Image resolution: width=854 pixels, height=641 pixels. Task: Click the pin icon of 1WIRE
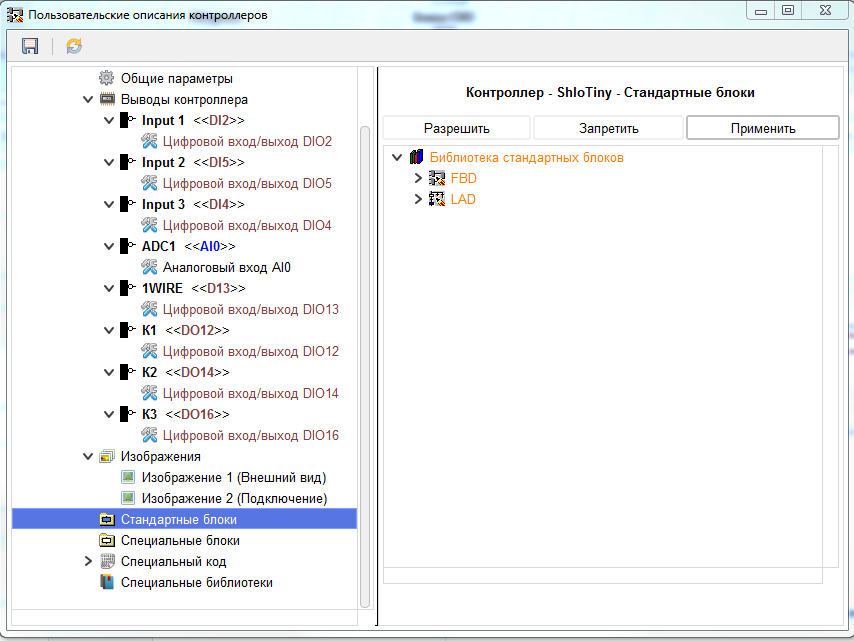tap(128, 288)
